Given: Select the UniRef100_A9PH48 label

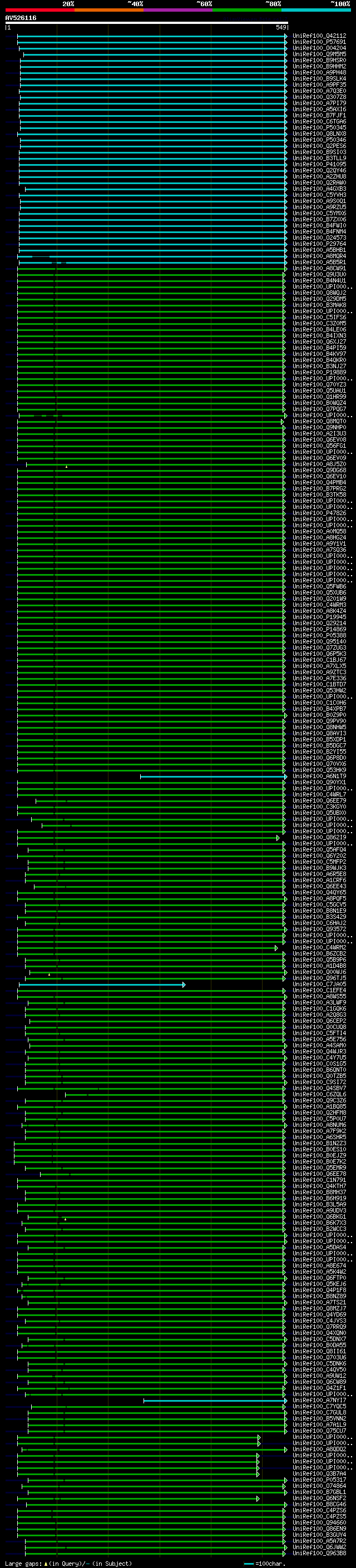Looking at the screenshot, I should (319, 72).
